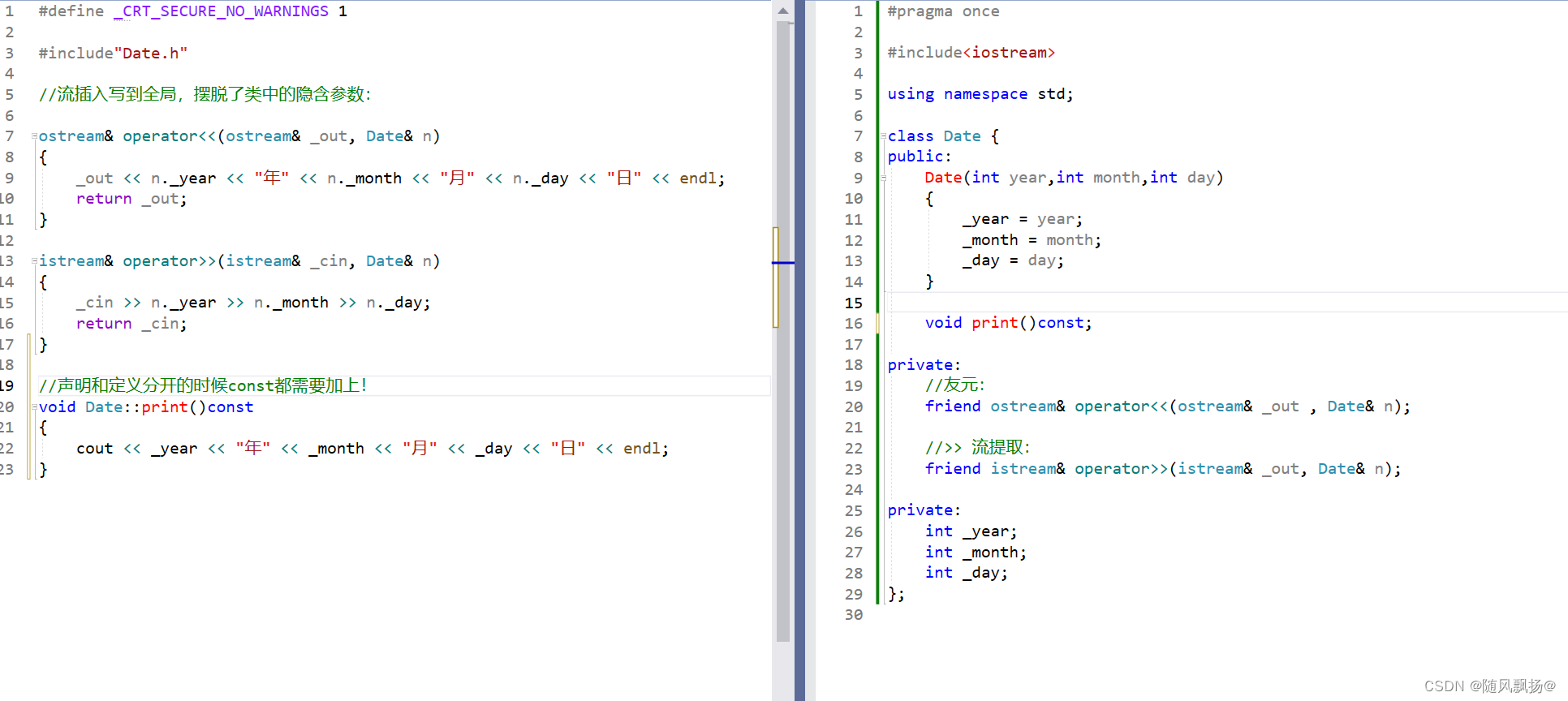1568x701 pixels.
Task: Click the '//>> 流提取:' comment
Action: (x=978, y=448)
